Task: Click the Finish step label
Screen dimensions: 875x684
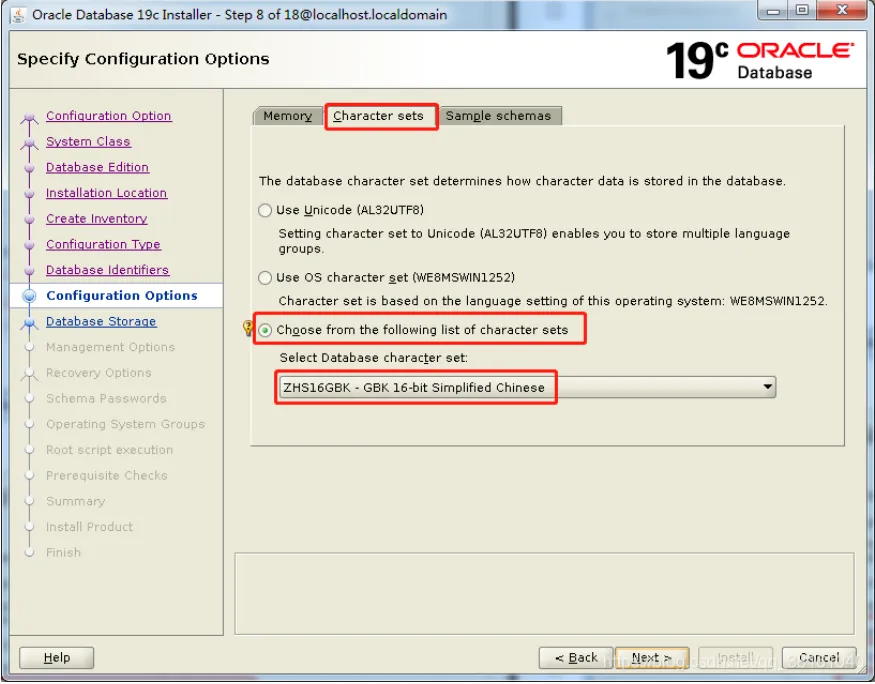Action: coord(63,552)
